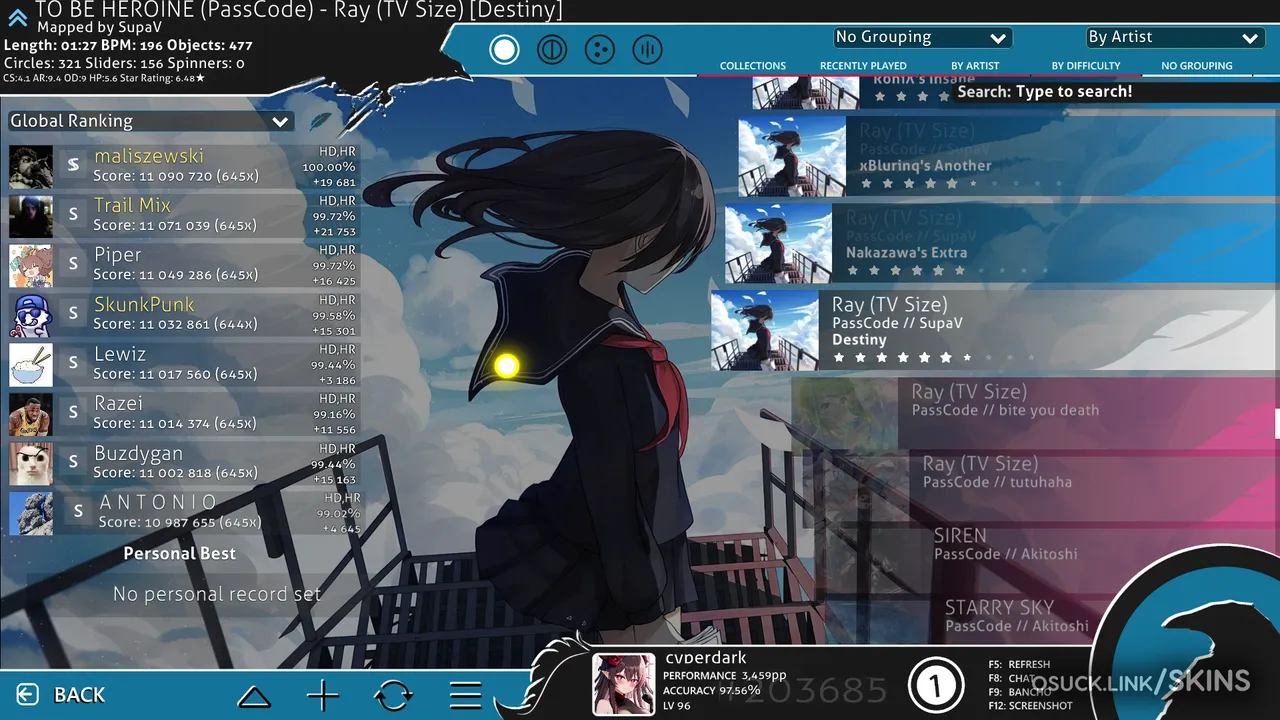Viewport: 1280px width, 720px height.
Task: Click Trail Mix's avatar
Action: [x=31, y=216]
